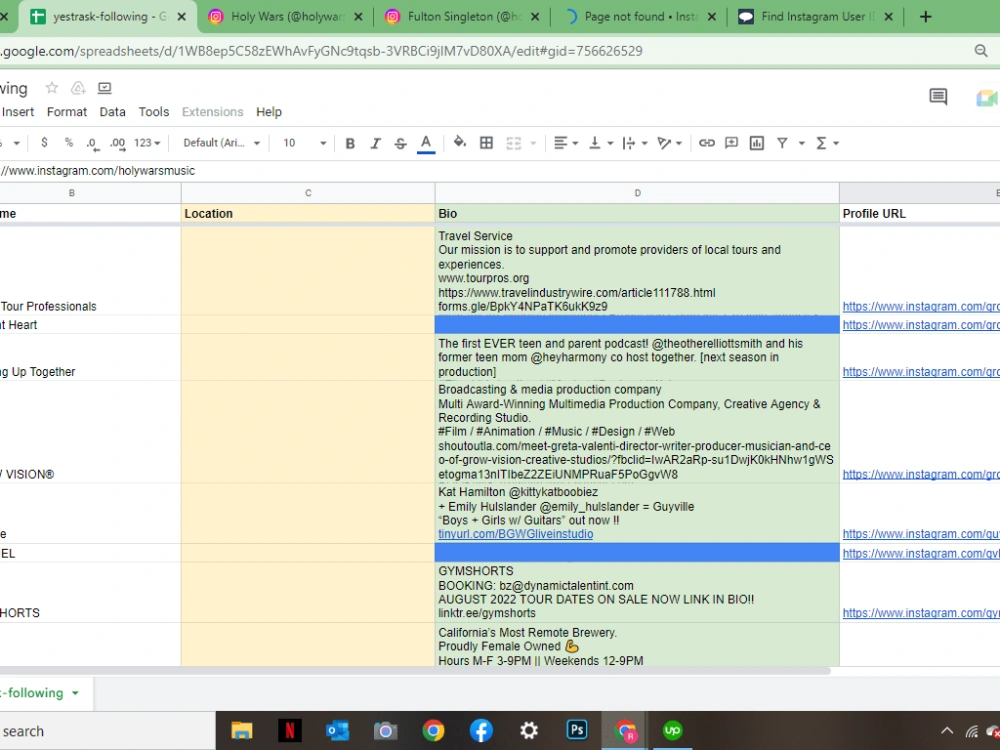Click the browser address bar URL

point(322,51)
